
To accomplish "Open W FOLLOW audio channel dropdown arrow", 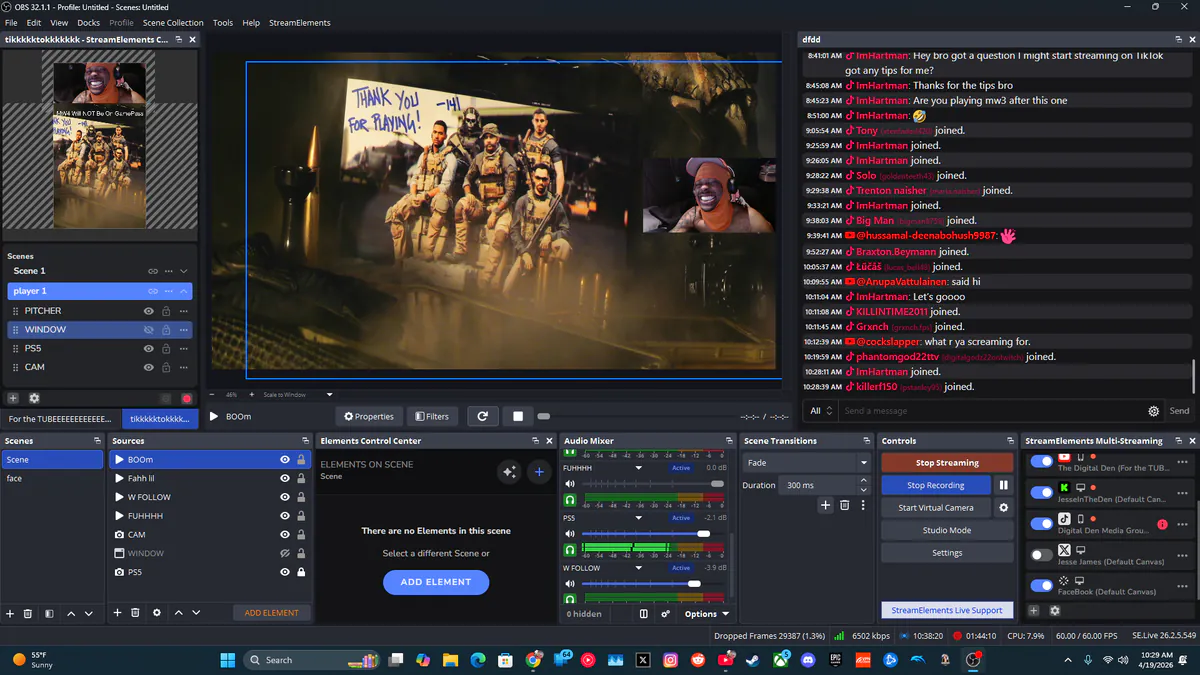I will 639,568.
